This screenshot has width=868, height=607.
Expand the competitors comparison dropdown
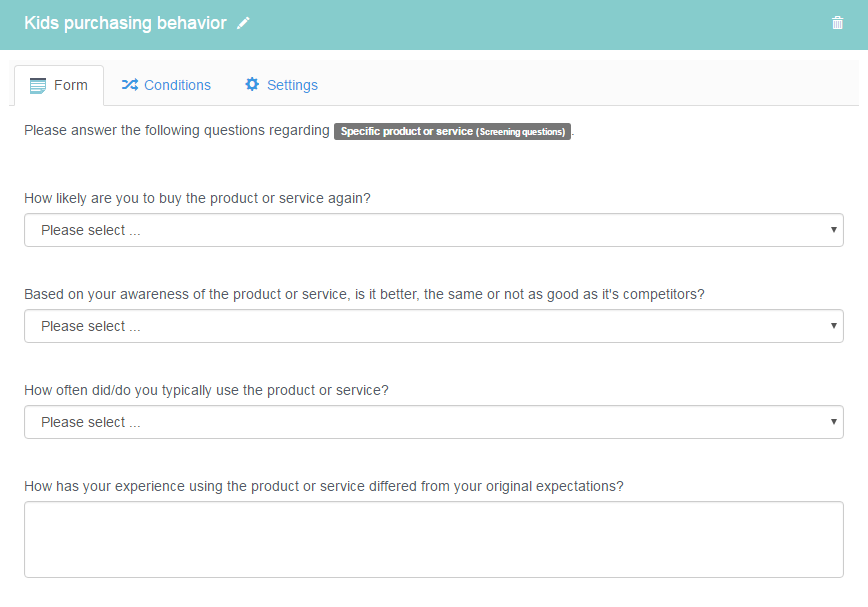pos(433,326)
